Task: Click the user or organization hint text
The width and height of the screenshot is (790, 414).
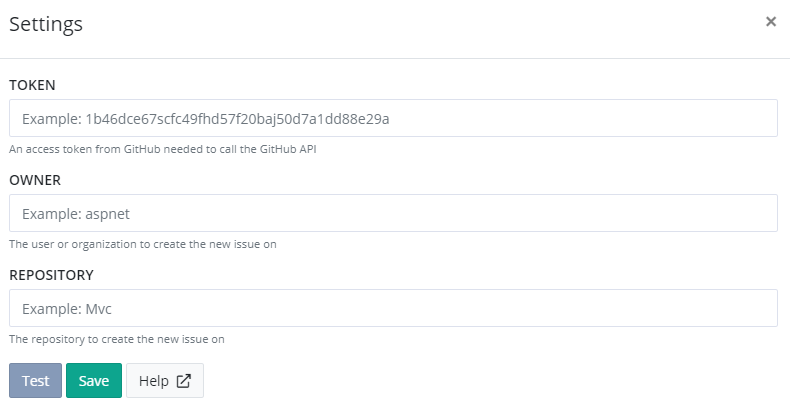Action: pyautogui.click(x=143, y=244)
